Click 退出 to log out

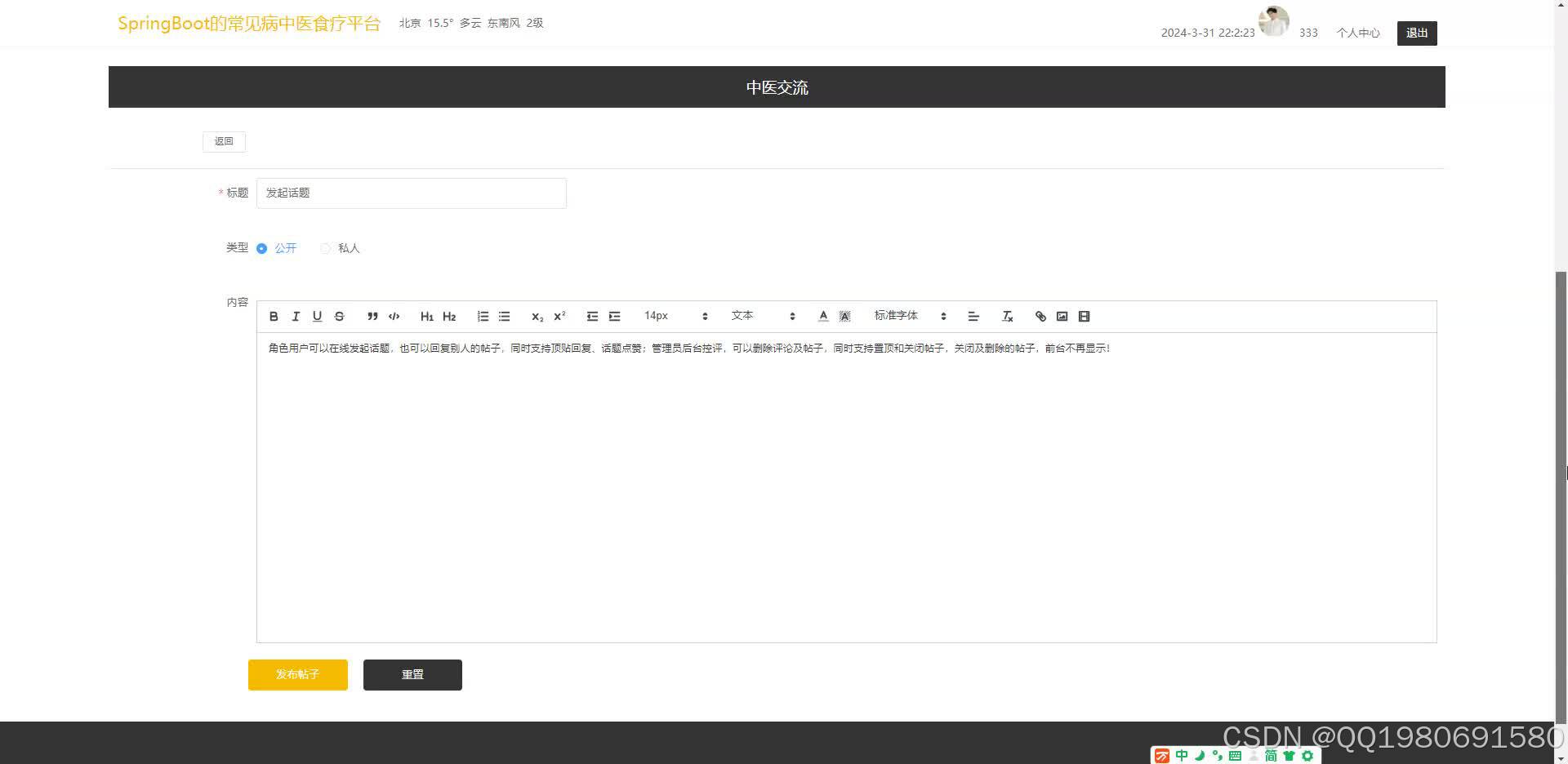pyautogui.click(x=1416, y=33)
